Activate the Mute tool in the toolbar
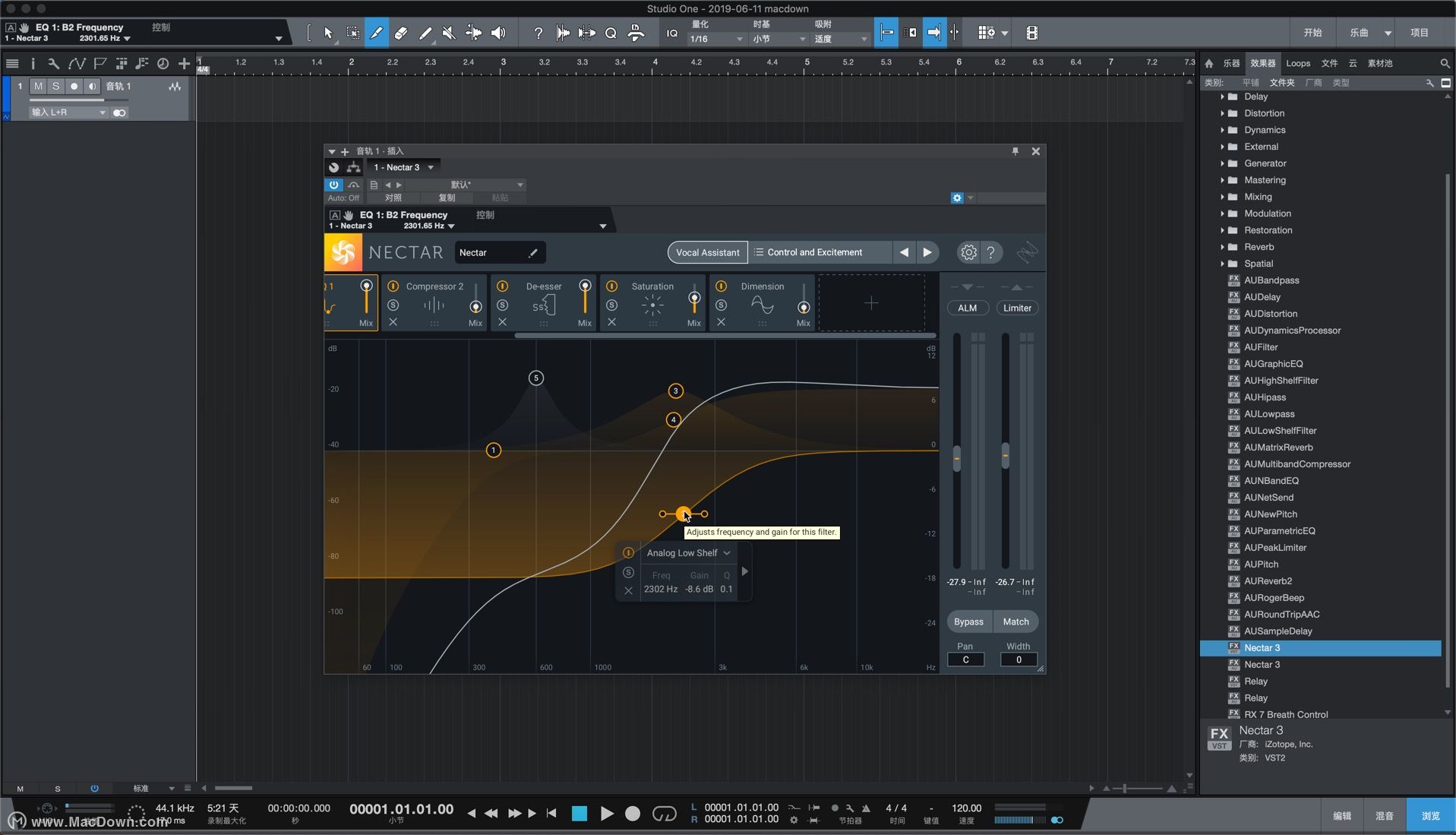 click(449, 33)
